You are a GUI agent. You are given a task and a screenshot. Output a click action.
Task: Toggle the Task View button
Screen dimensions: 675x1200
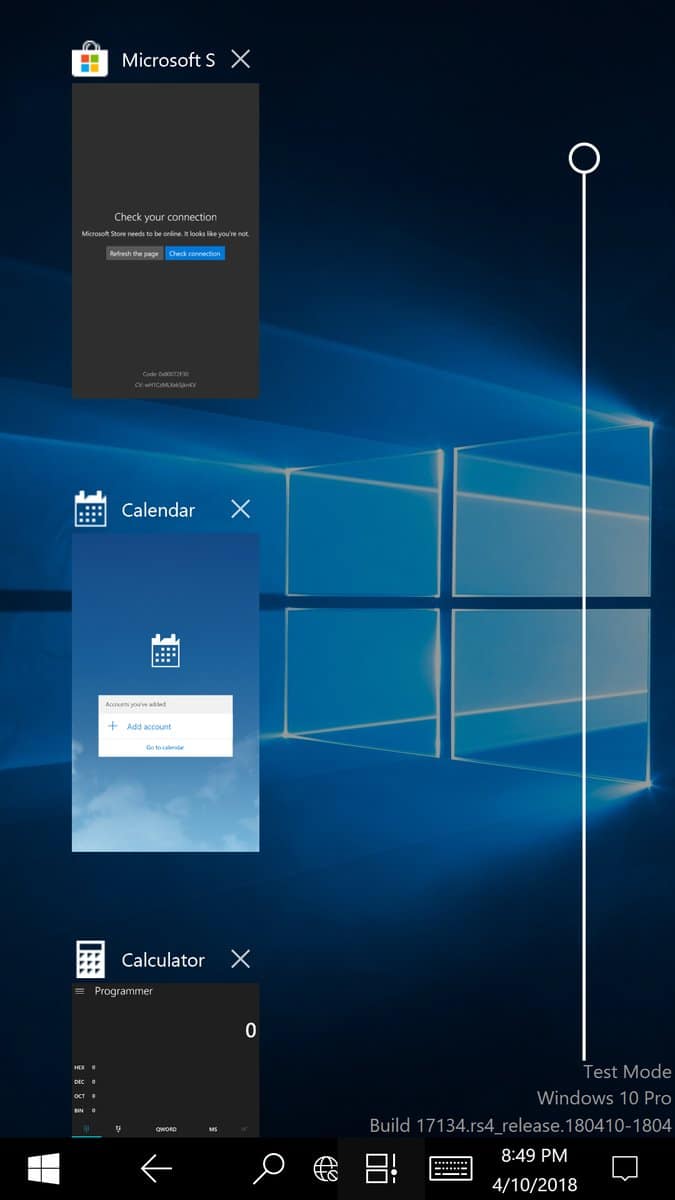(381, 1168)
